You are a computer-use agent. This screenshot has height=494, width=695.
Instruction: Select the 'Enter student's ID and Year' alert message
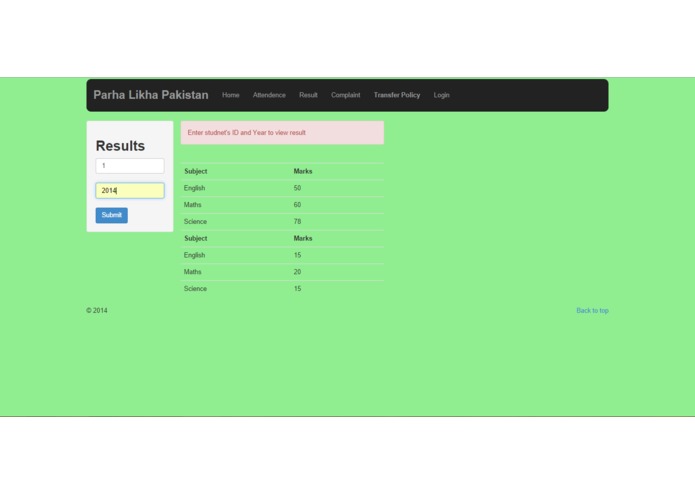pos(282,132)
